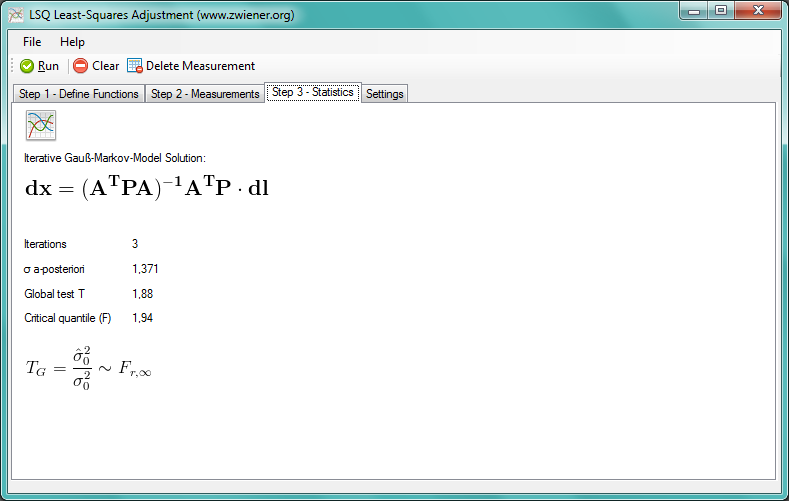Click the Delete Measurement table icon
The image size is (789, 501).
[x=134, y=66]
